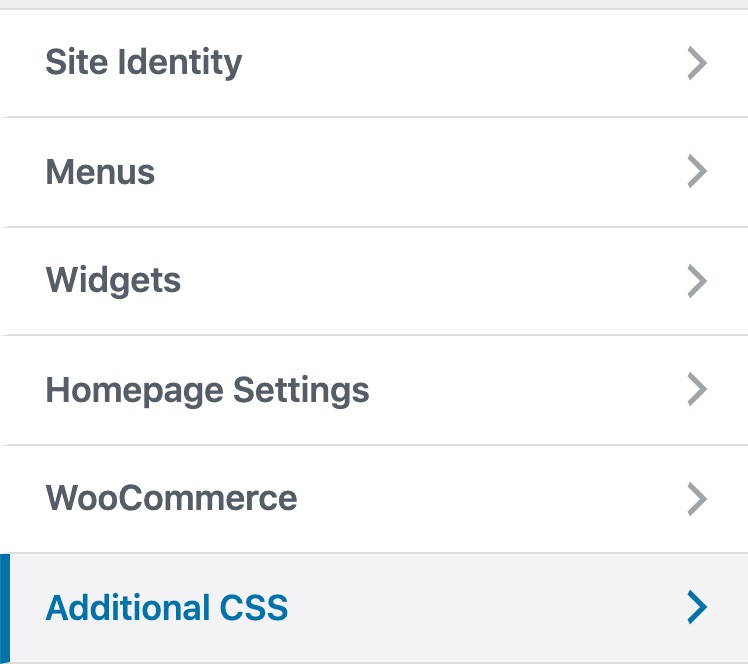The image size is (748, 664).
Task: Click the chevron arrow beside Site Identity
Action: click(697, 62)
